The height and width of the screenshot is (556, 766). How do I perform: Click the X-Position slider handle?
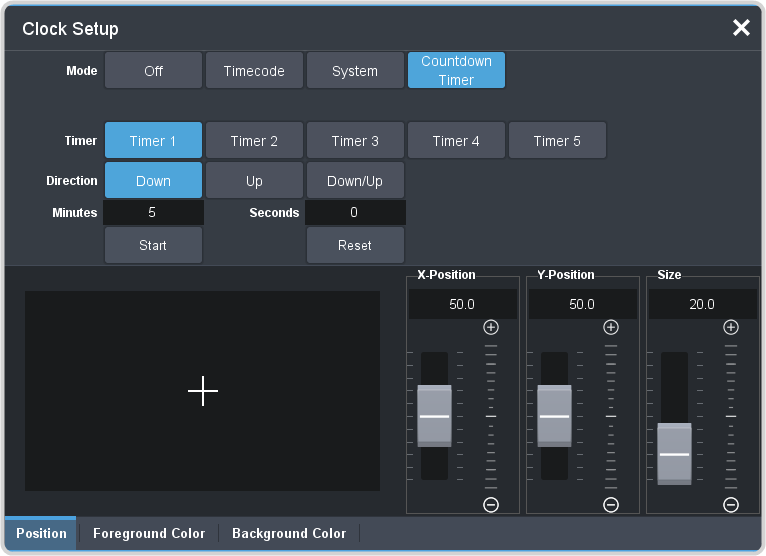(434, 416)
